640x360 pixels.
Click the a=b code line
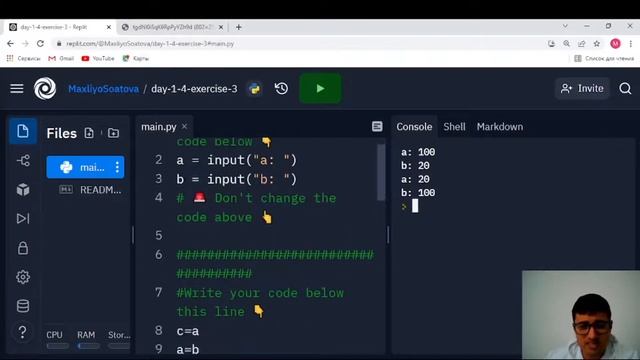pos(188,350)
